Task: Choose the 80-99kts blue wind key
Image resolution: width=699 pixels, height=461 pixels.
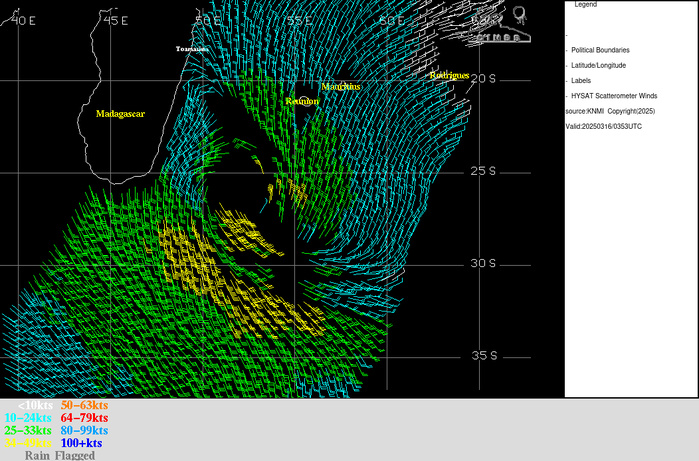Action: (84, 430)
